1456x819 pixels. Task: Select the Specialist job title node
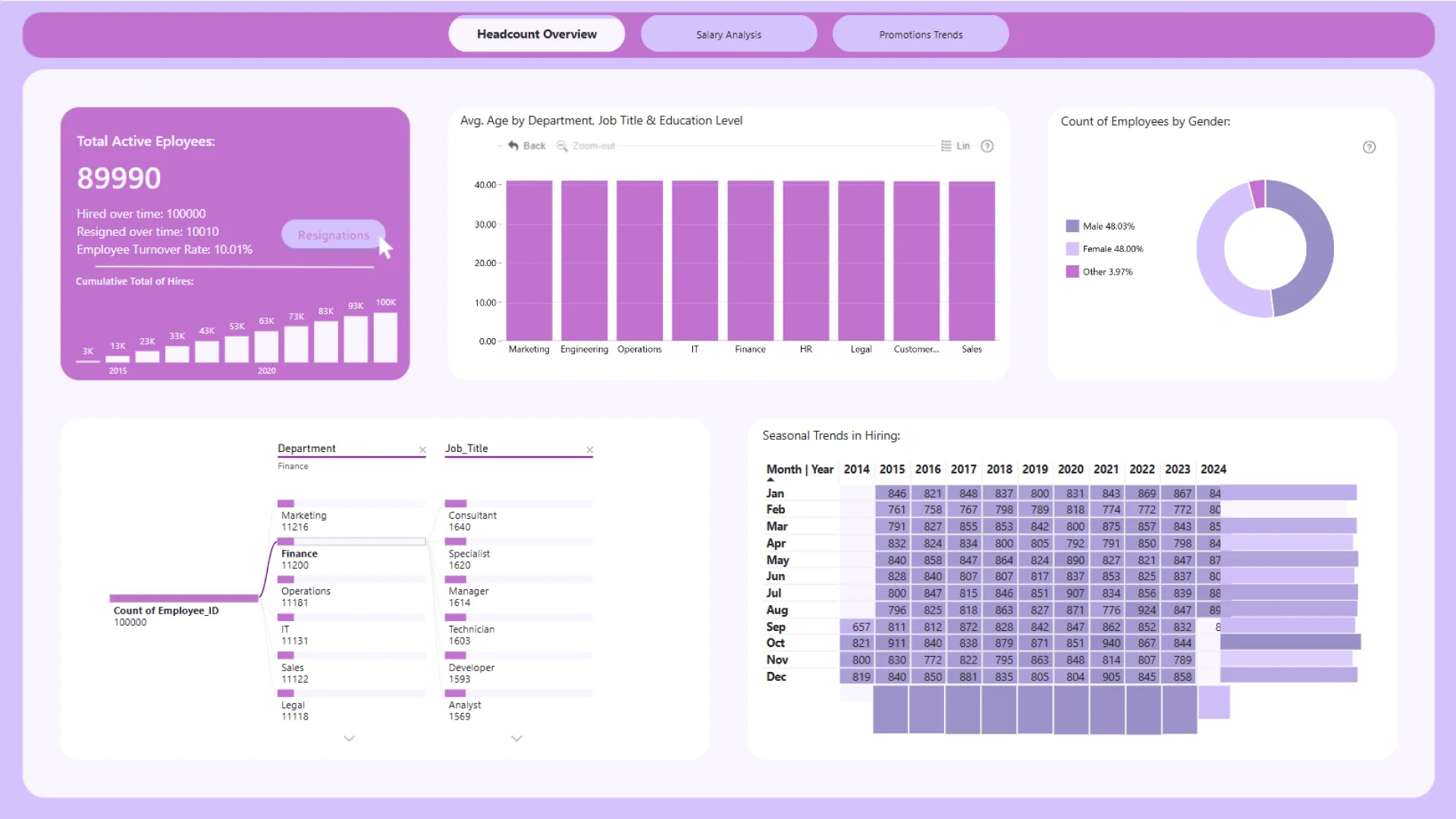[x=519, y=554]
